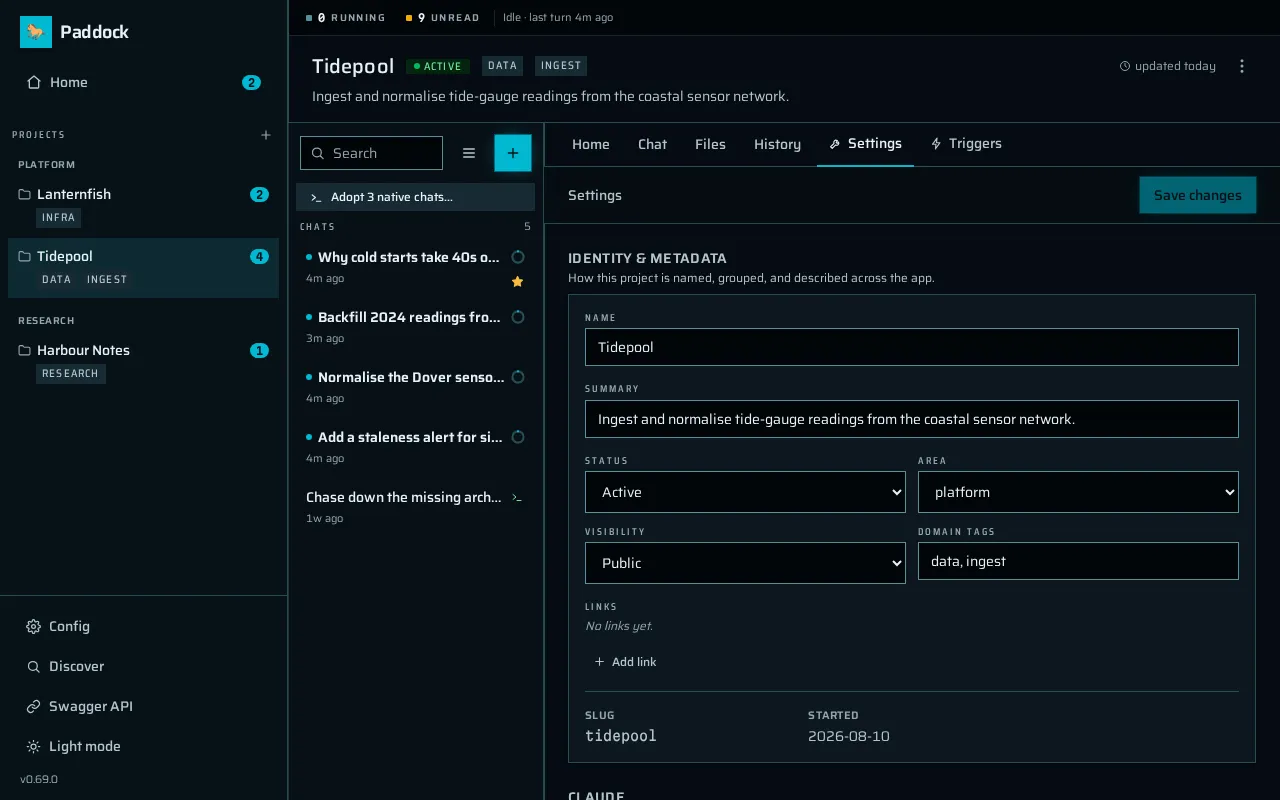This screenshot has height=800, width=1280.
Task: Open the Harbour Notes project
Action: (143, 361)
